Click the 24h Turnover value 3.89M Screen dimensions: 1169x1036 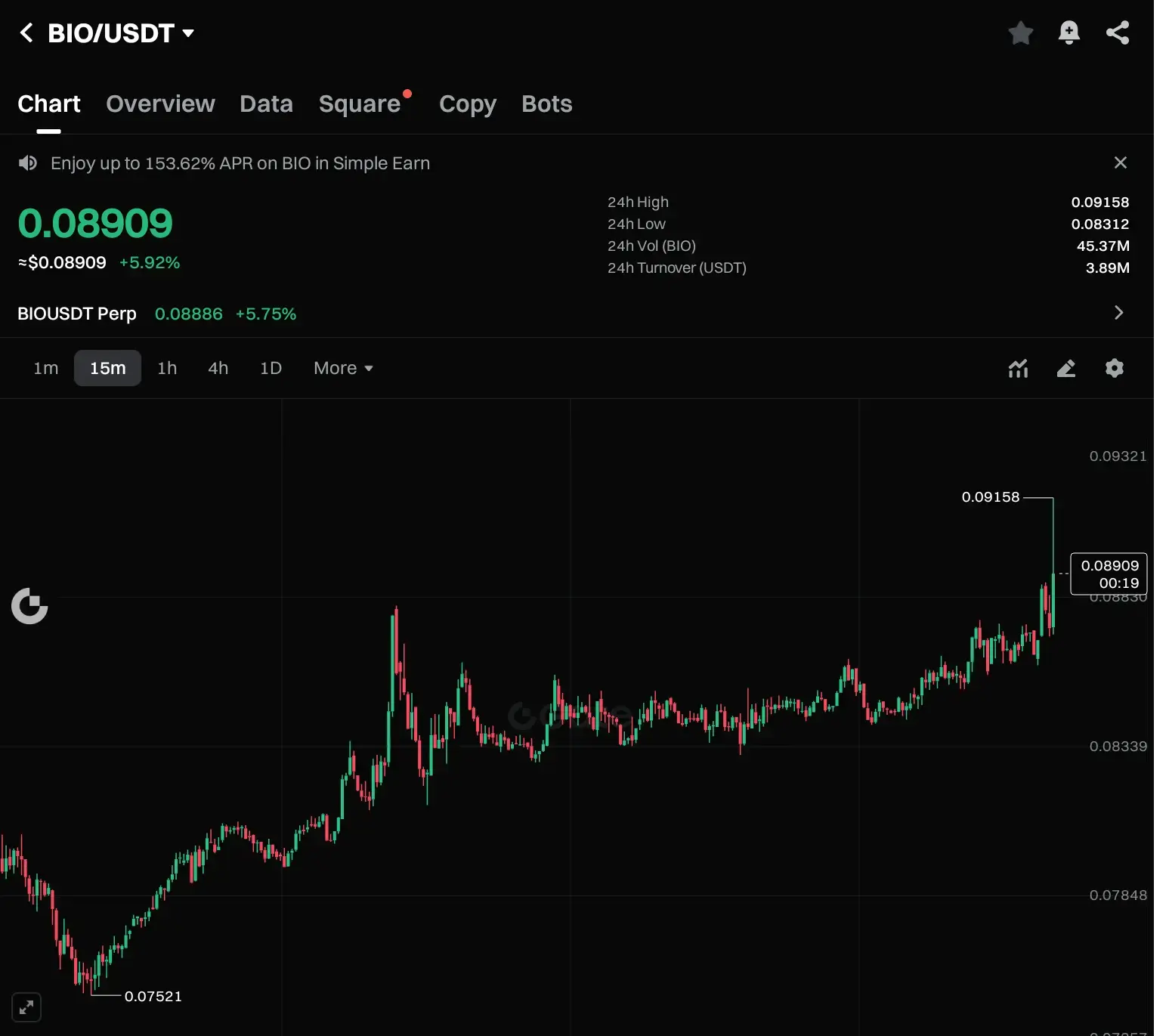pos(1108,268)
